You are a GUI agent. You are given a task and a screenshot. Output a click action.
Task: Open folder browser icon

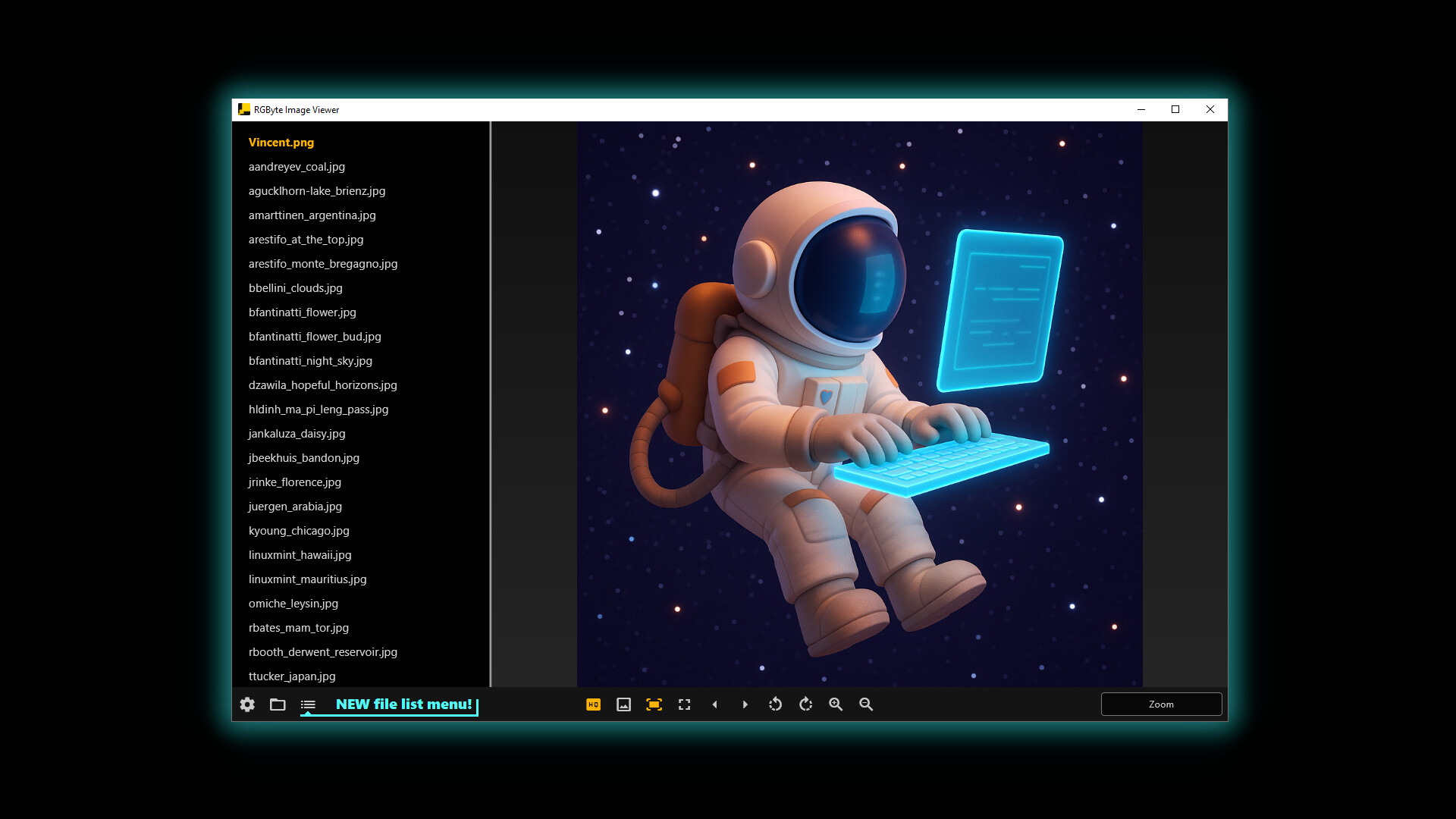click(x=278, y=704)
